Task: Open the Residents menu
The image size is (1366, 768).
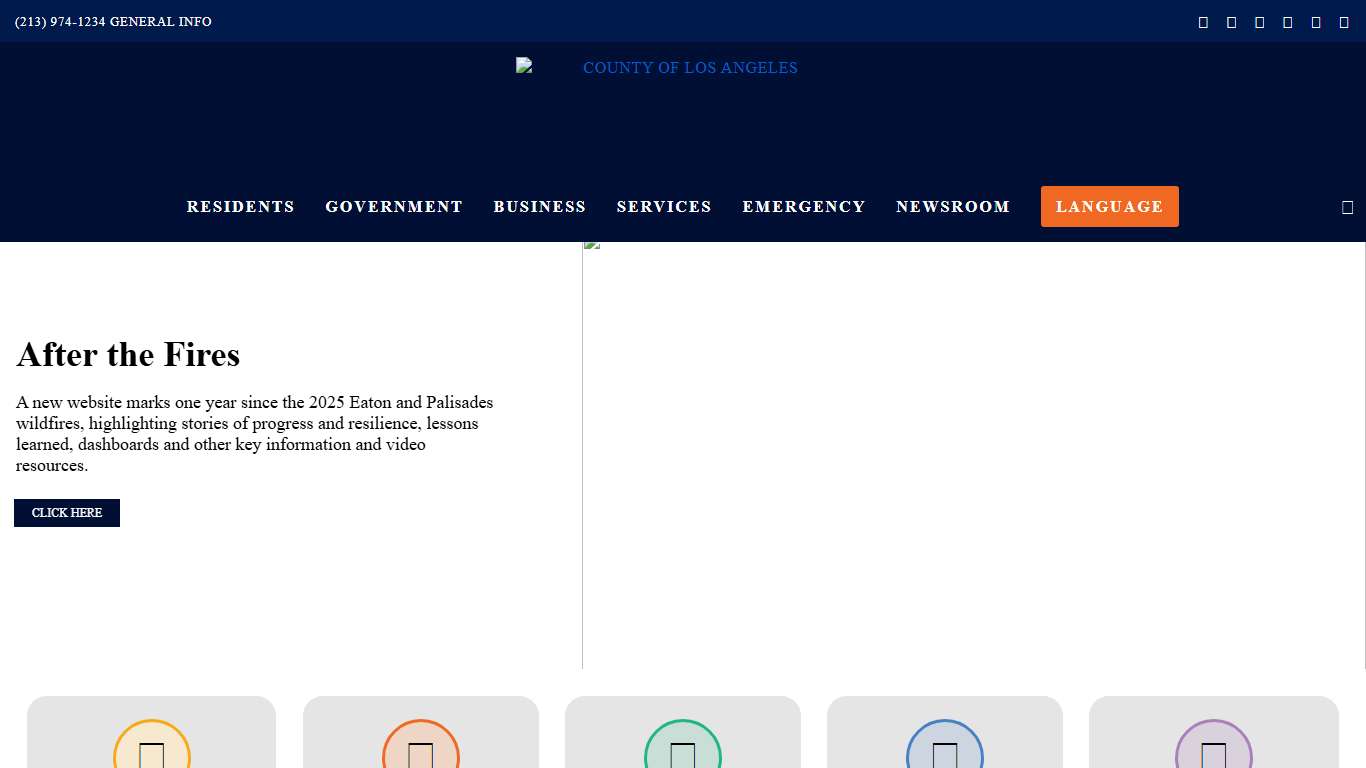Action: [x=240, y=206]
